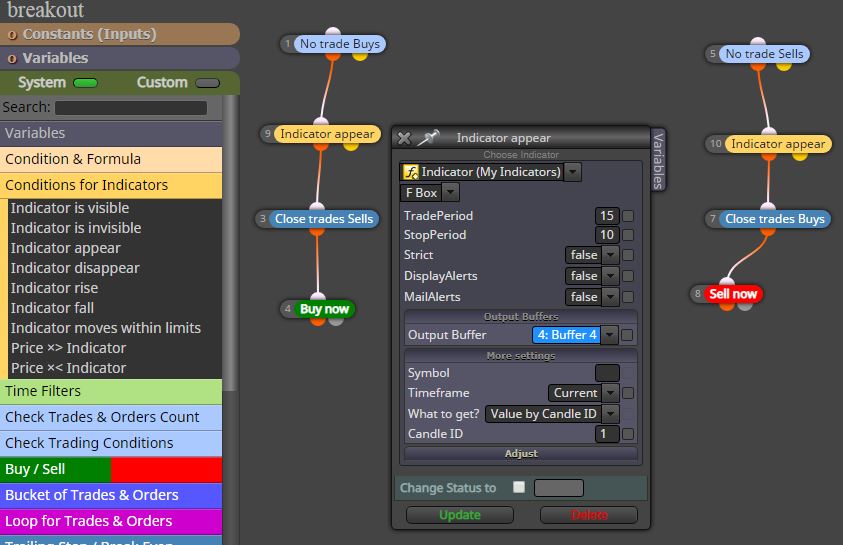Click the pin icon in Indicator appear dialog
The height and width of the screenshot is (545, 843).
click(x=428, y=138)
